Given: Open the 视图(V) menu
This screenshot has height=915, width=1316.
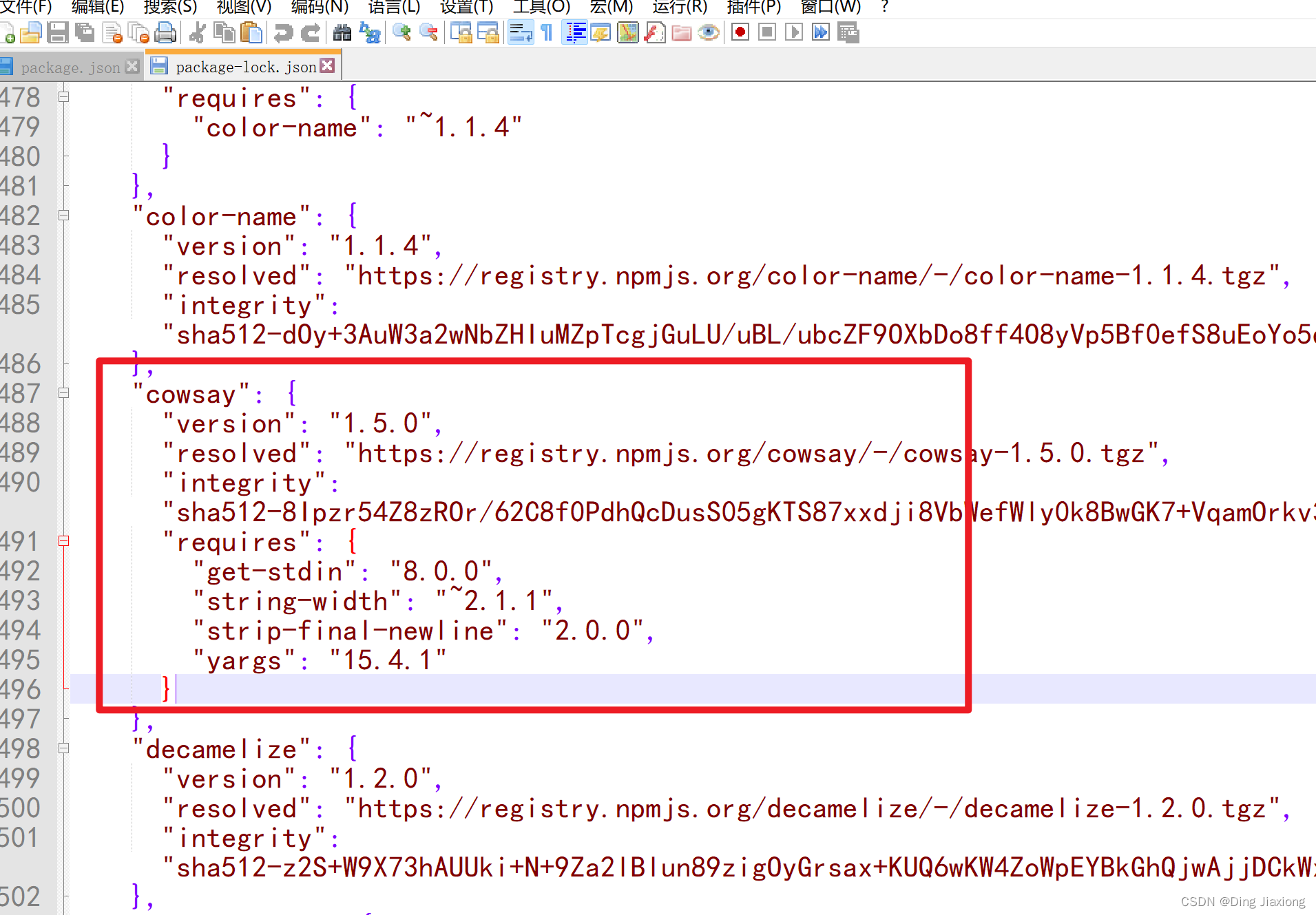Looking at the screenshot, I should point(244,8).
